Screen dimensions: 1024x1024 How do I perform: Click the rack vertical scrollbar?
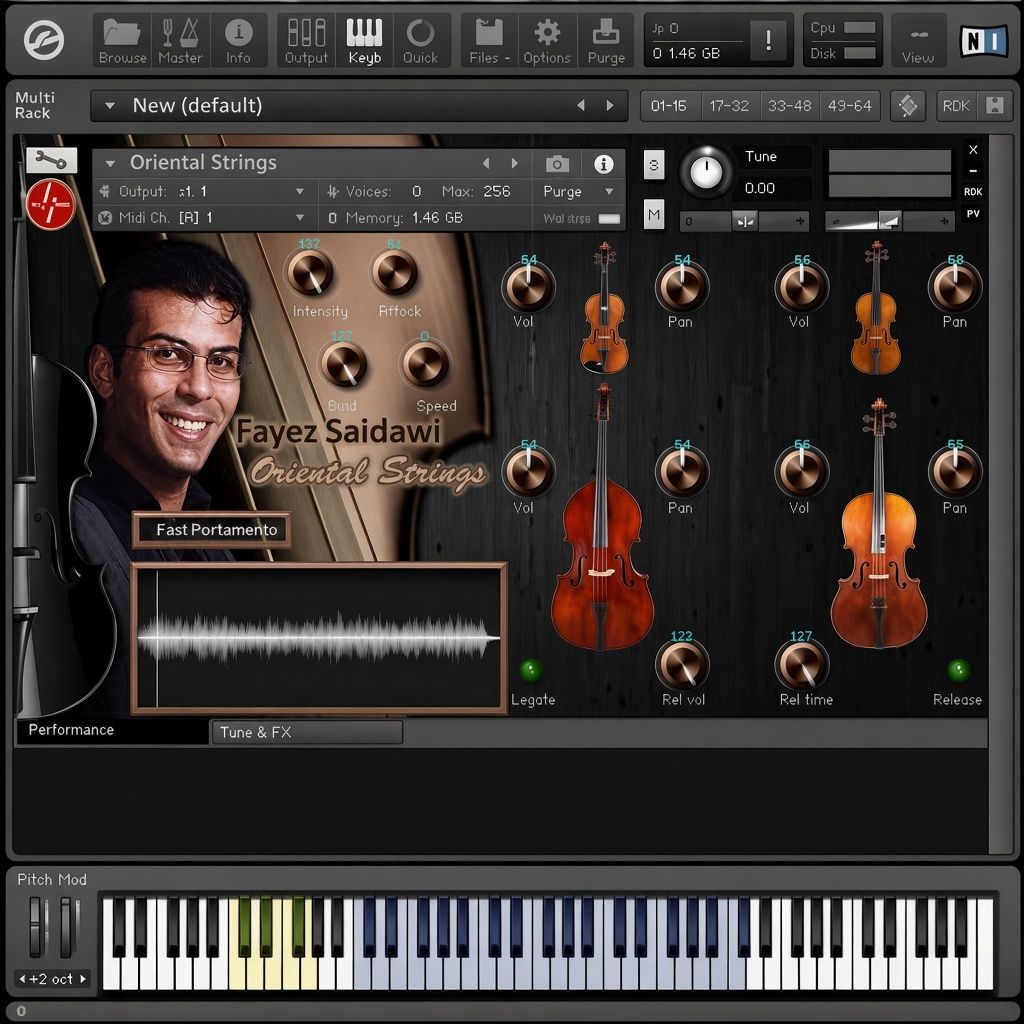(999, 494)
